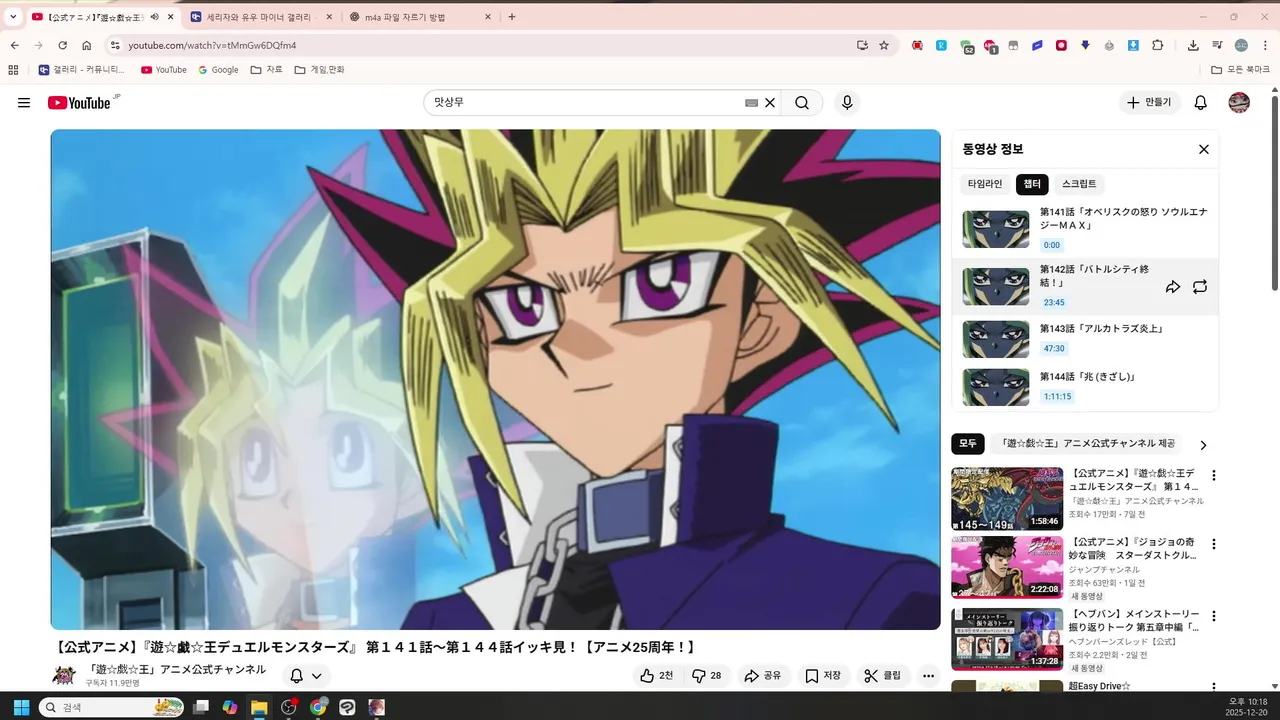
Task: Open Chrome downloads tray icon
Action: coord(1193,45)
